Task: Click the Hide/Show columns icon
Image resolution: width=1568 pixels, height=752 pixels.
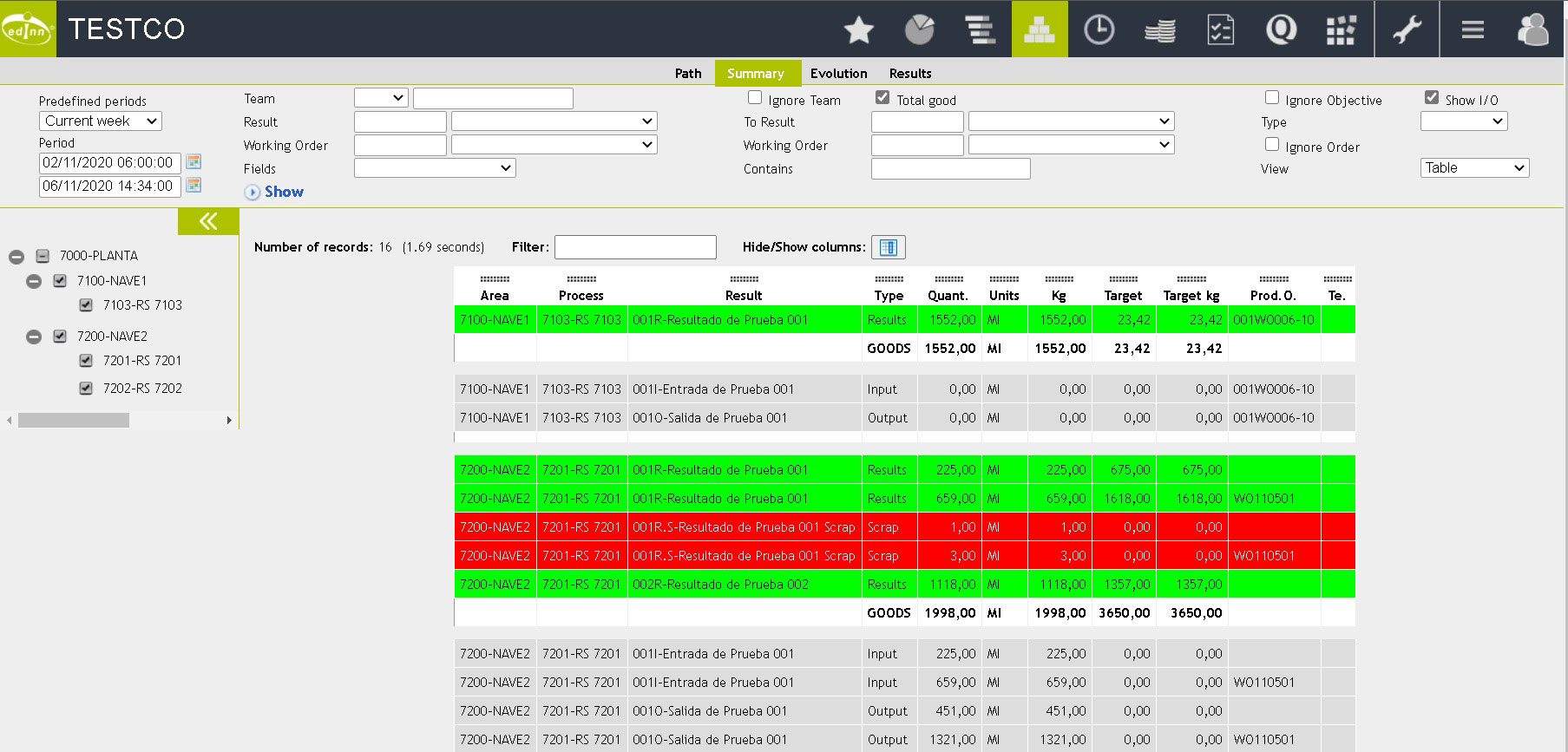Action: point(889,247)
